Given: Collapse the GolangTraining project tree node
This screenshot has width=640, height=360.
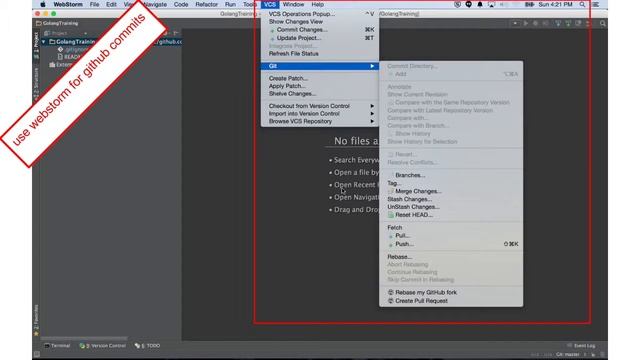Looking at the screenshot, I should pos(43,42).
